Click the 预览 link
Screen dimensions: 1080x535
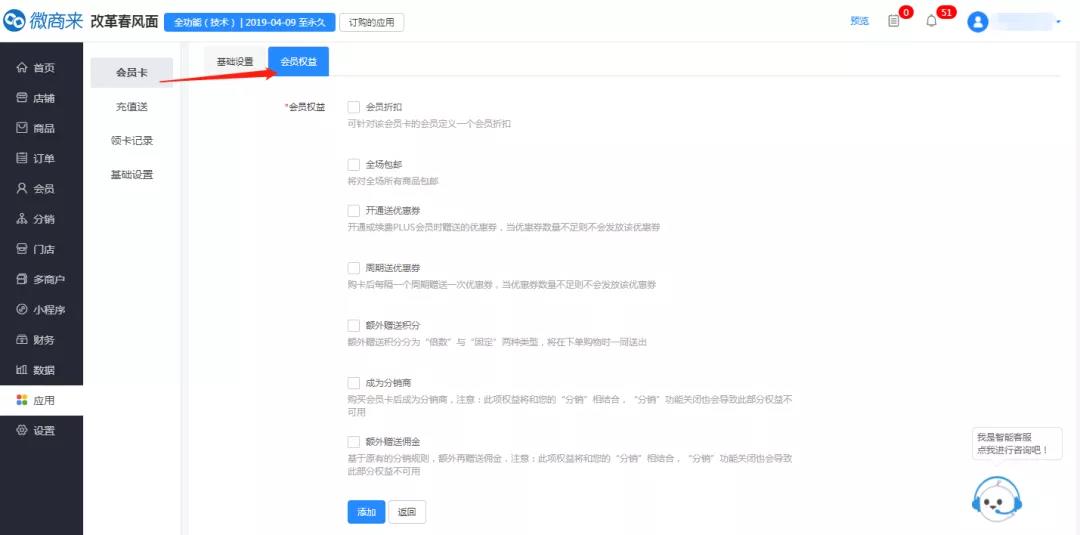[859, 21]
